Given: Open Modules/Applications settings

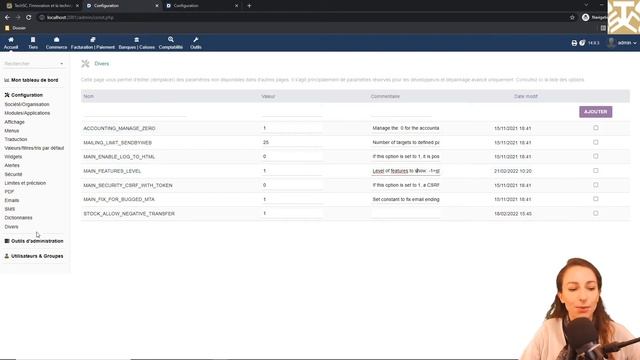Looking at the screenshot, I should (x=27, y=113).
